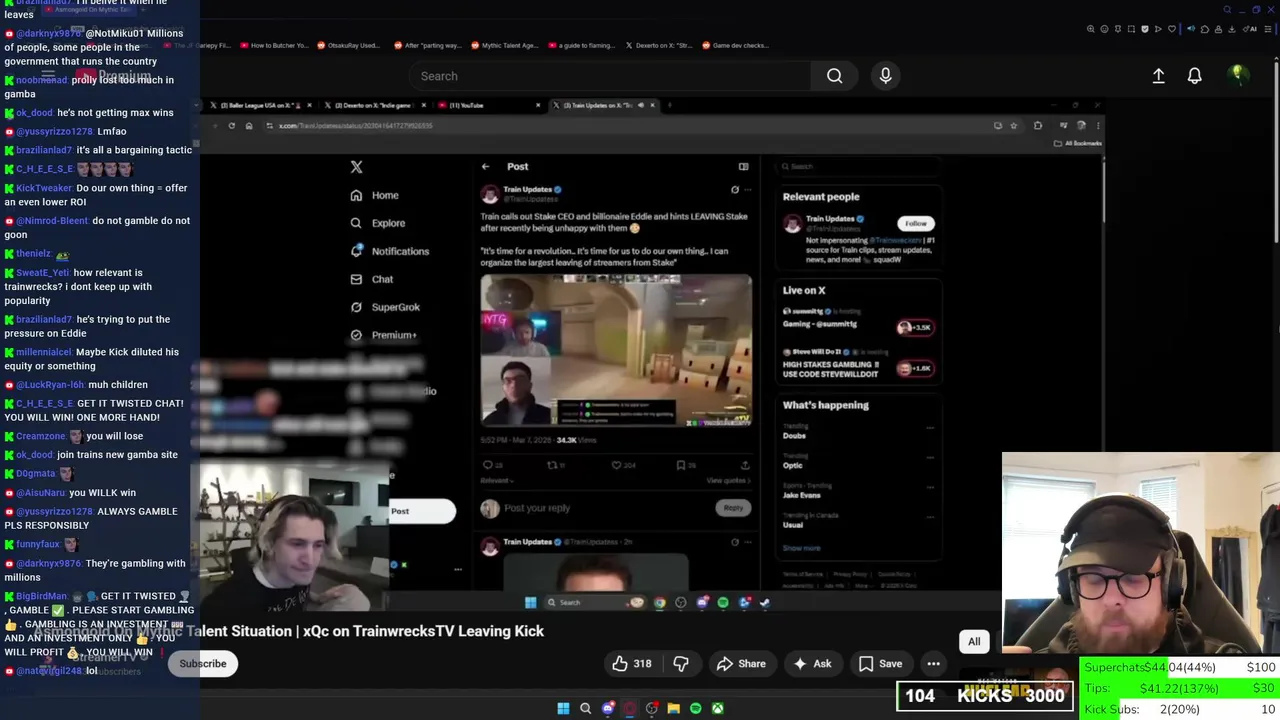Click the back arrow beside Post
Screen dimensions: 1280x720
486,167
